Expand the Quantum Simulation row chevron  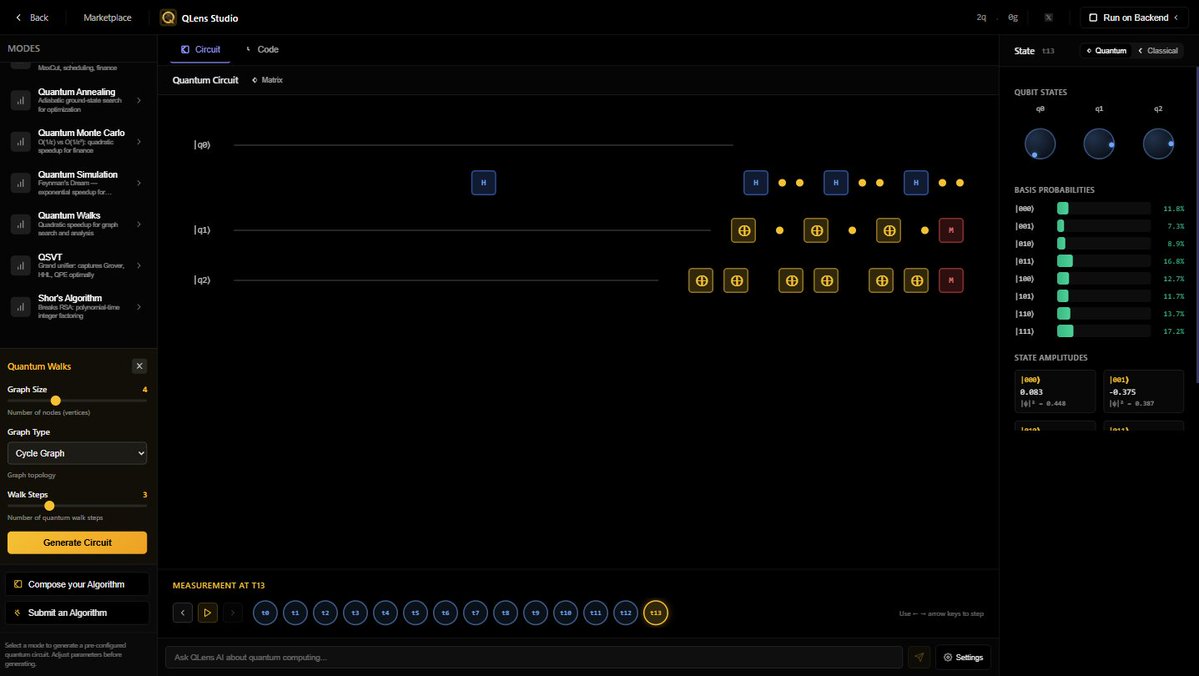(138, 183)
